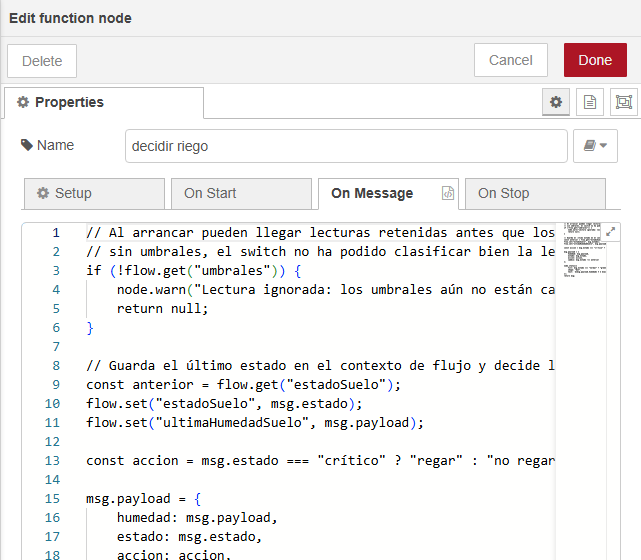Click the 'humedad: msg.payload,' line
Viewport: 641px width, 560px height.
pyautogui.click(x=197, y=518)
